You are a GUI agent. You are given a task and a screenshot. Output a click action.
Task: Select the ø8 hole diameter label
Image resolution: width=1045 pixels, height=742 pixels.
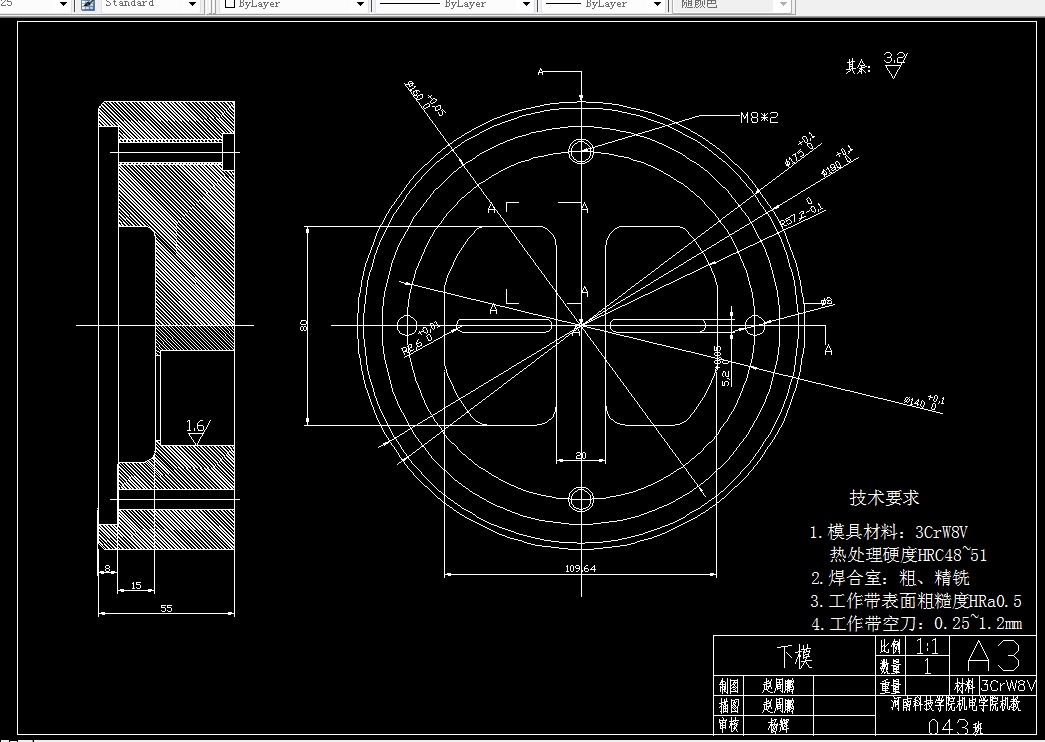[826, 302]
